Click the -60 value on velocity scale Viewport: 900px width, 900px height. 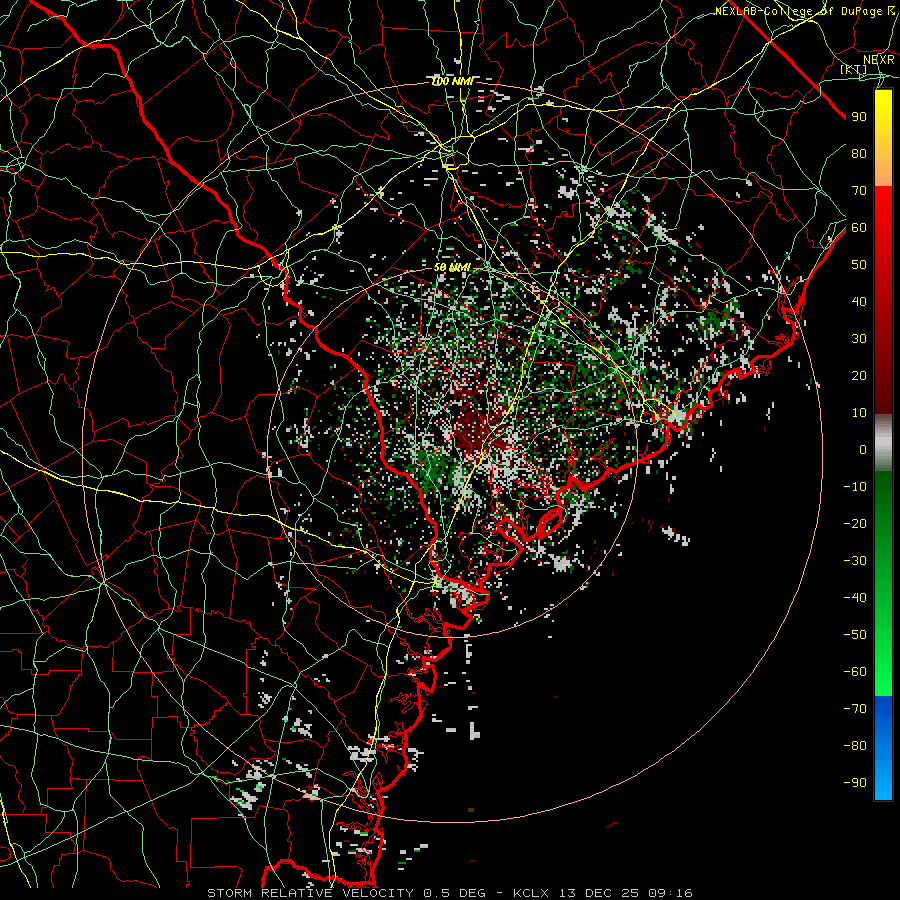855,672
